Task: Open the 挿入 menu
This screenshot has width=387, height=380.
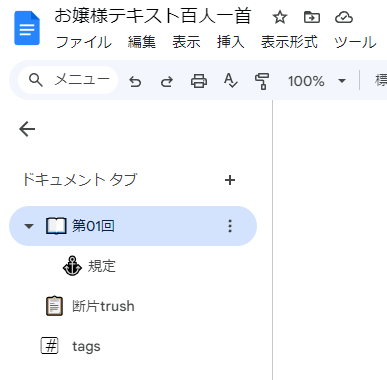Action: point(230,42)
